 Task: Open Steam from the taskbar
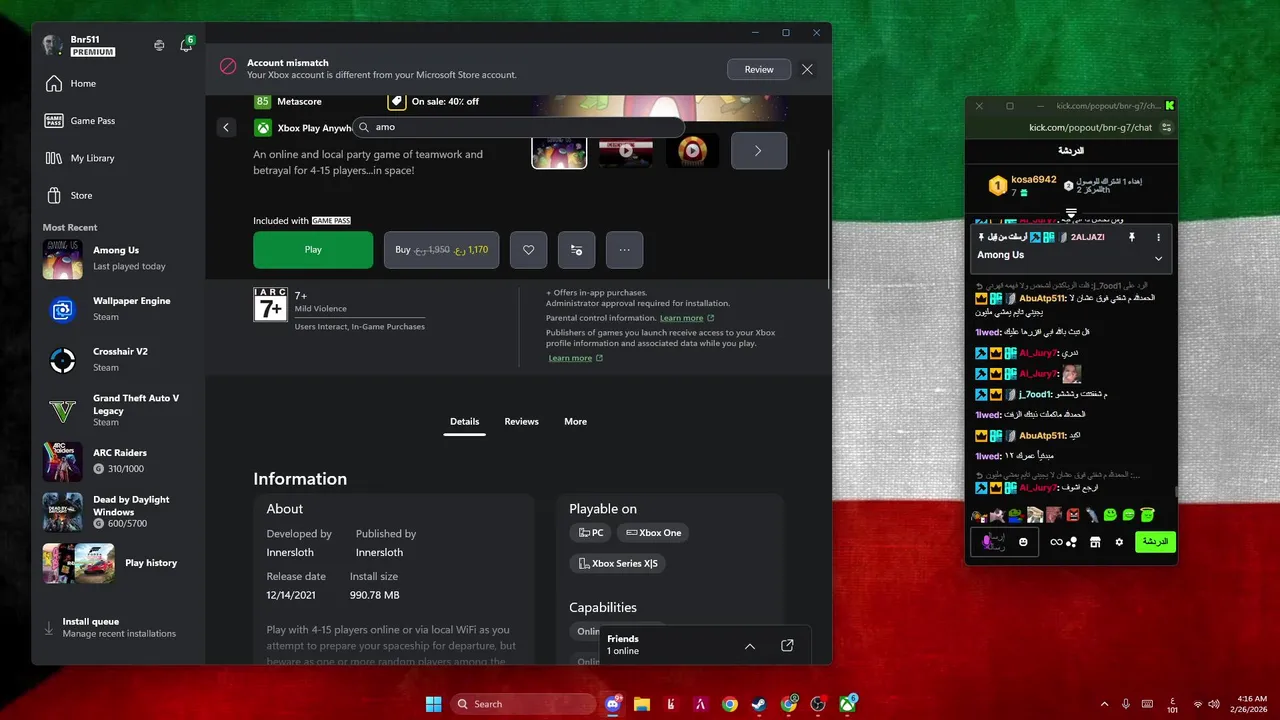[759, 704]
